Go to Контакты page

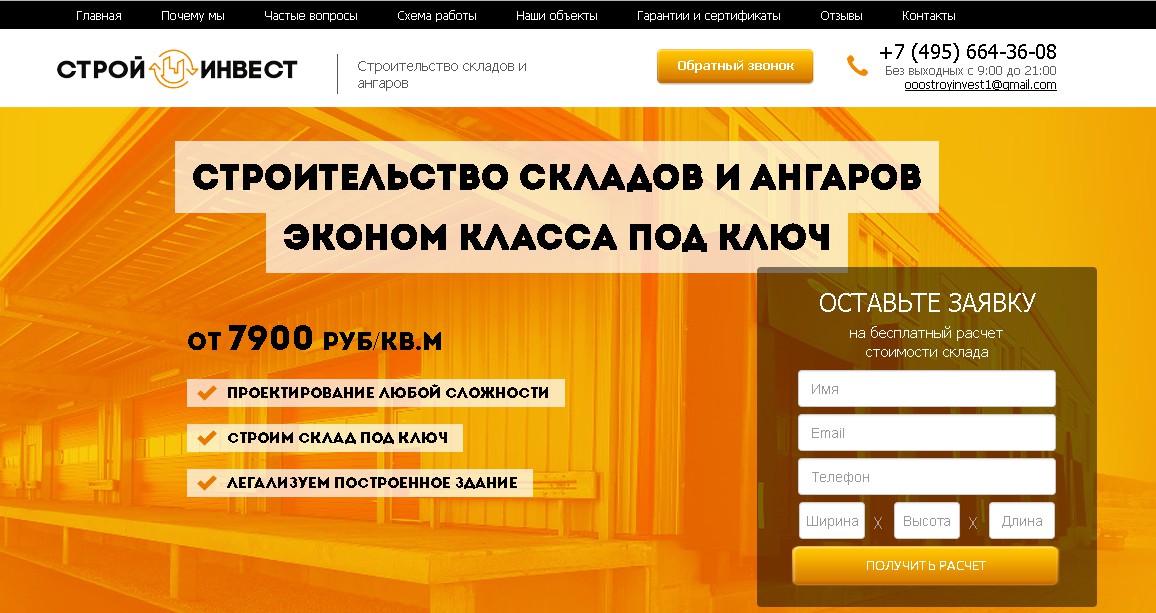click(x=928, y=15)
